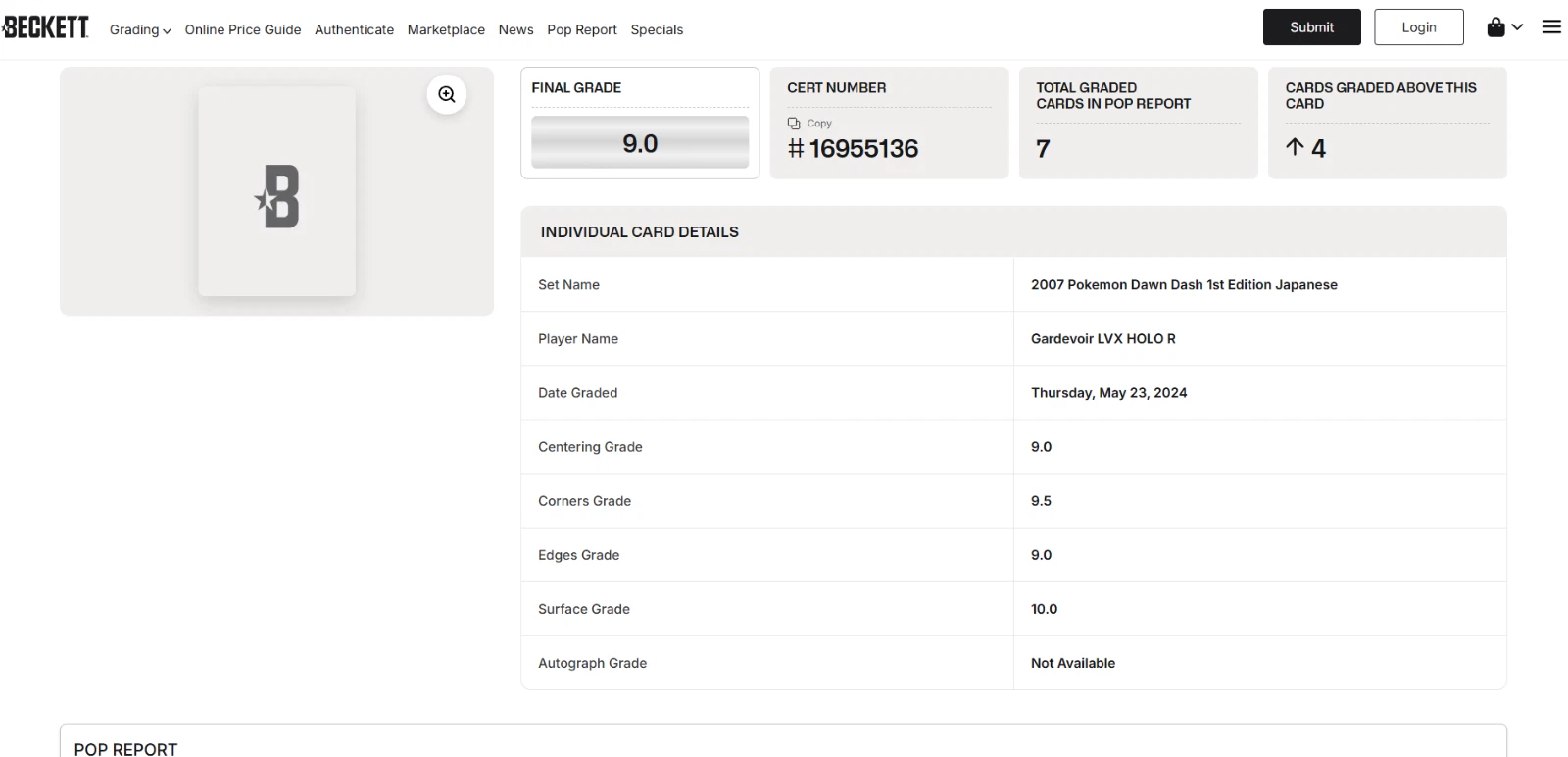Viewport: 1568px width, 757px height.
Task: Click the POP REPORT section heading
Action: (125, 749)
